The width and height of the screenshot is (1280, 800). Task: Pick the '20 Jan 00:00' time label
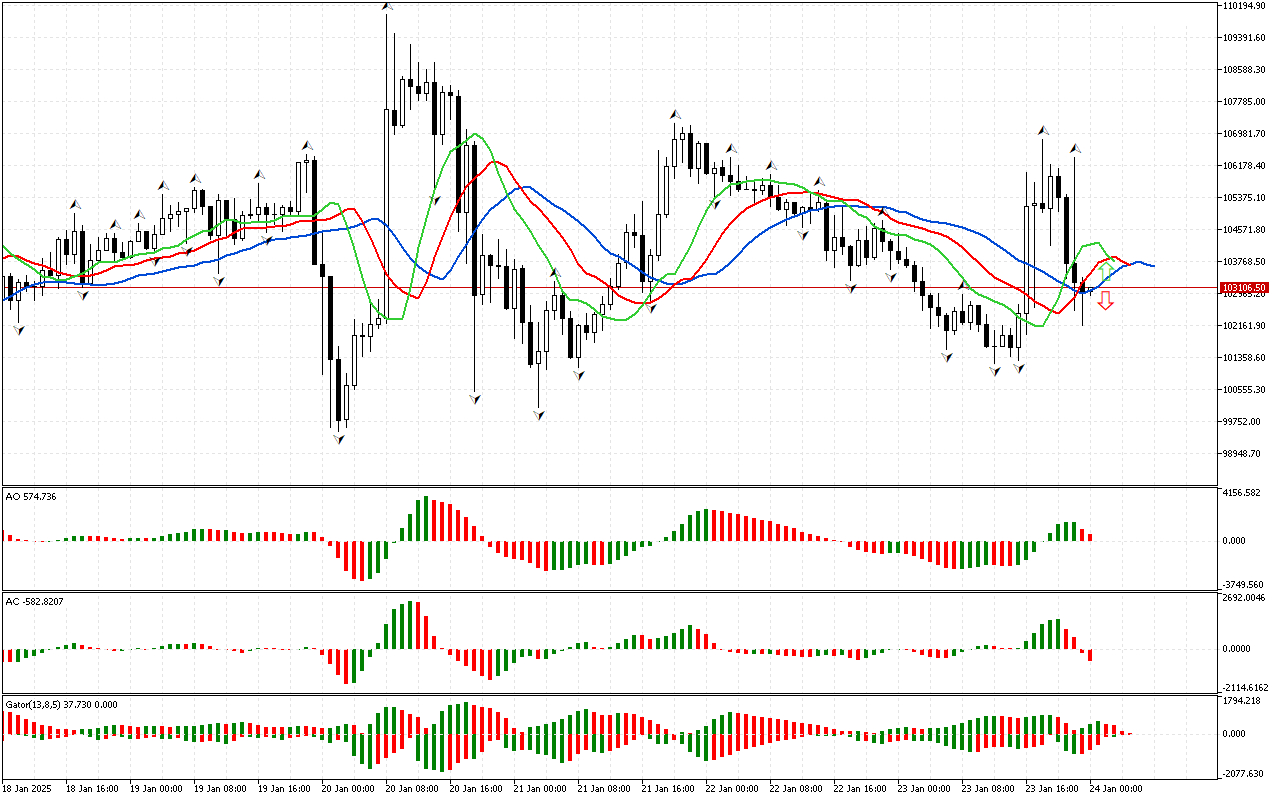(348, 789)
